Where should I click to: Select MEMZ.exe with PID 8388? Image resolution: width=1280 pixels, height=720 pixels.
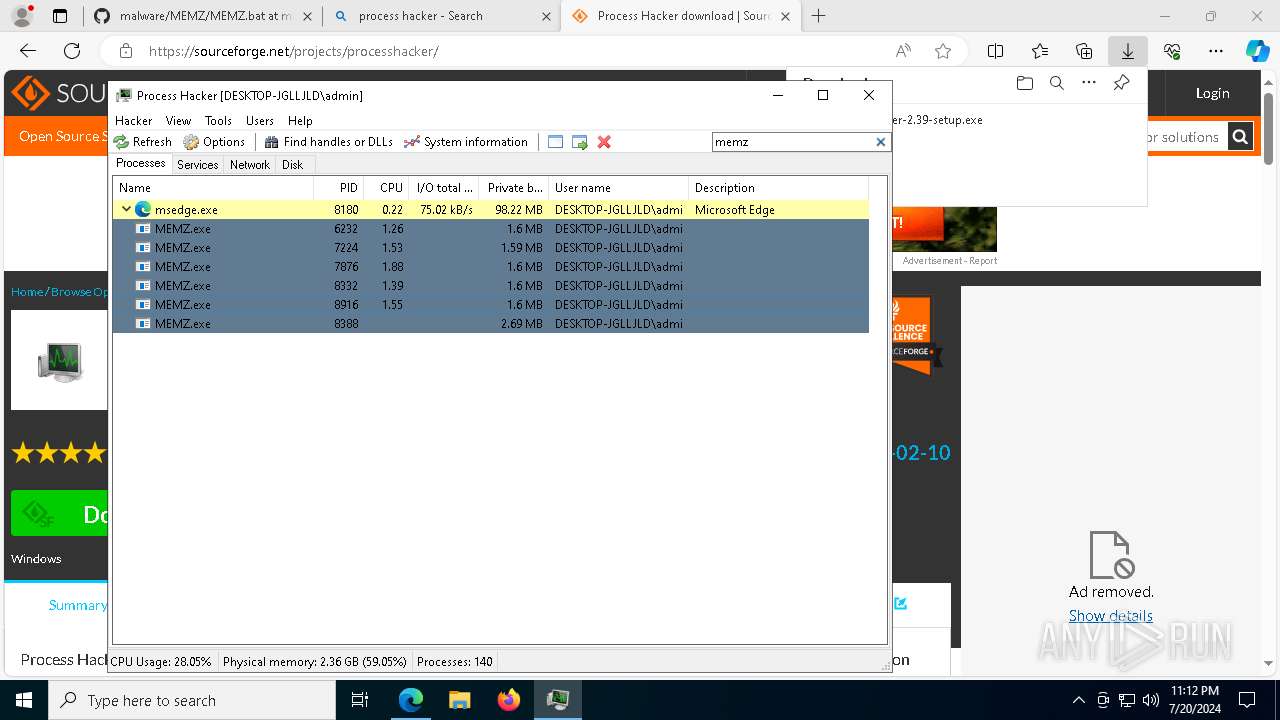[x=490, y=324]
